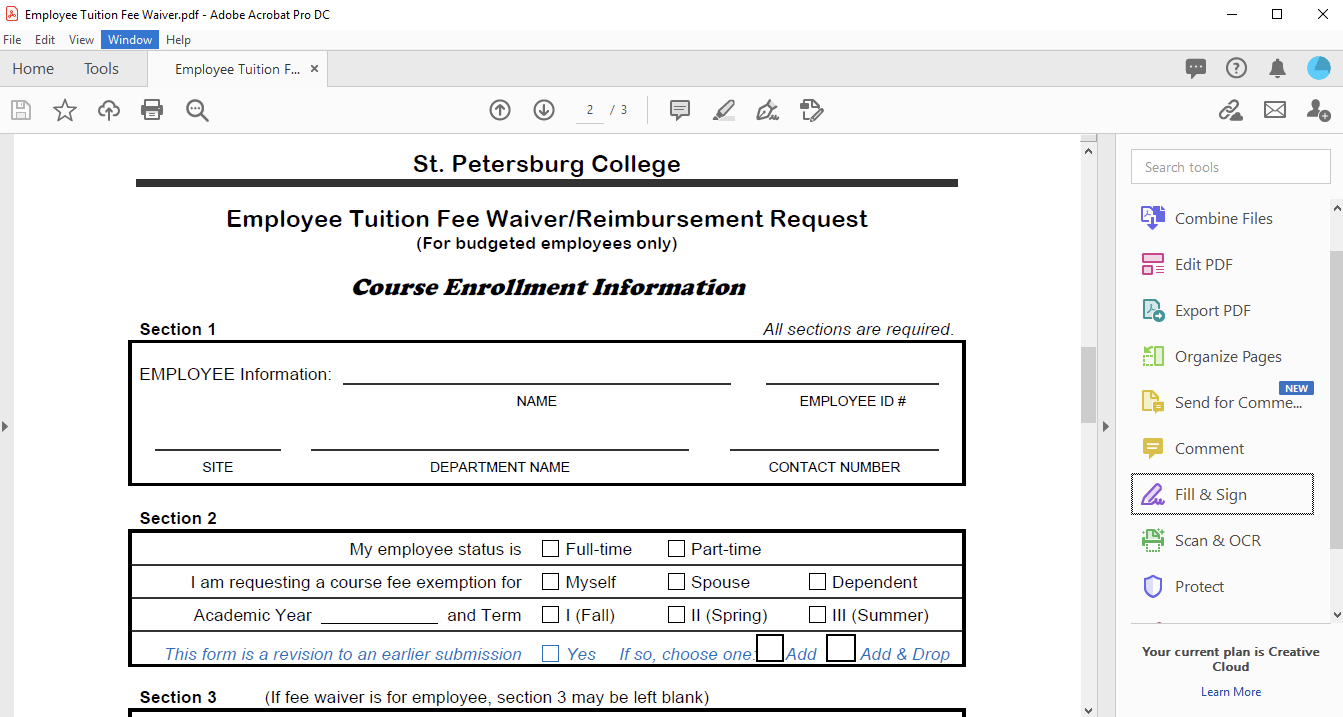Expand the left navigation pane arrow
1343x717 pixels.
(5, 426)
